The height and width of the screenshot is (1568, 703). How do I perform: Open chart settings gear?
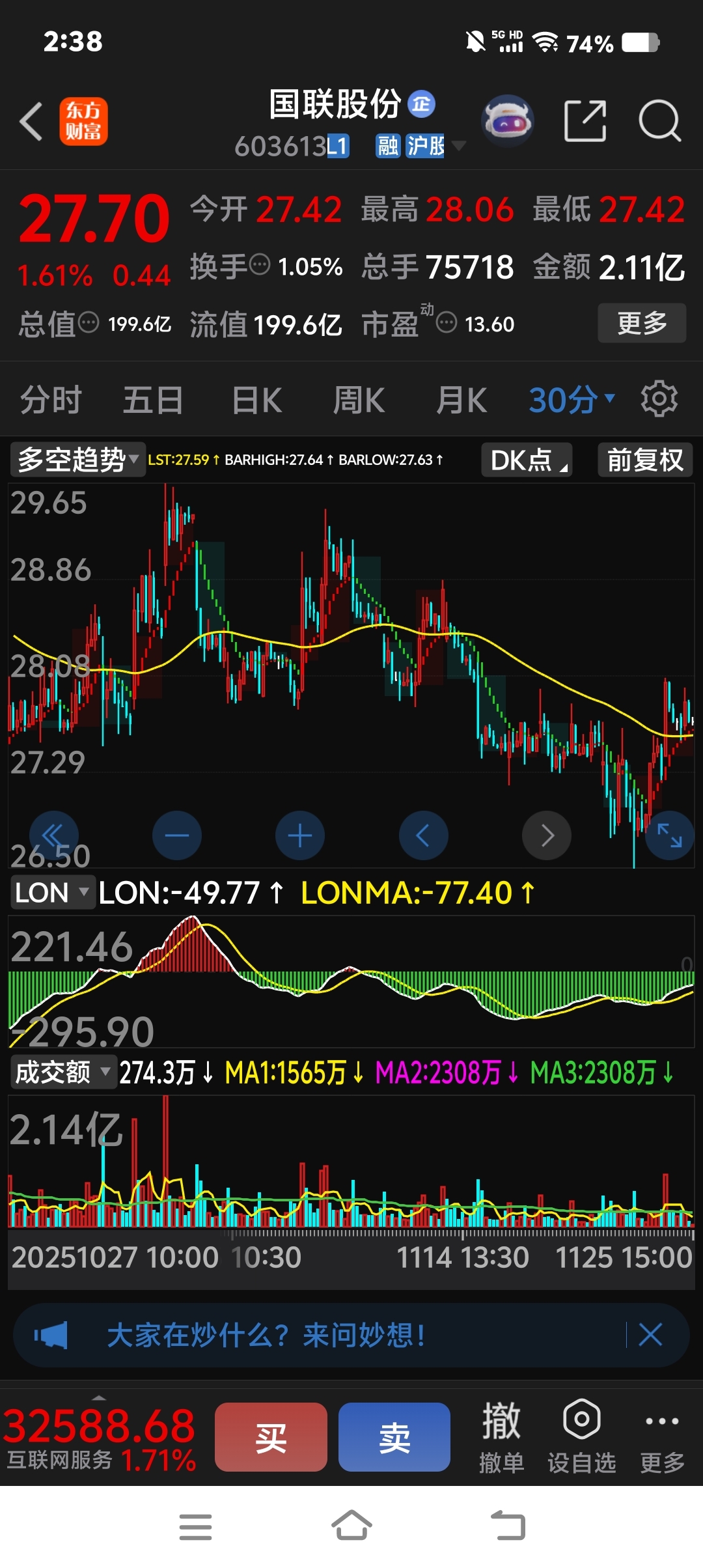pyautogui.click(x=659, y=399)
